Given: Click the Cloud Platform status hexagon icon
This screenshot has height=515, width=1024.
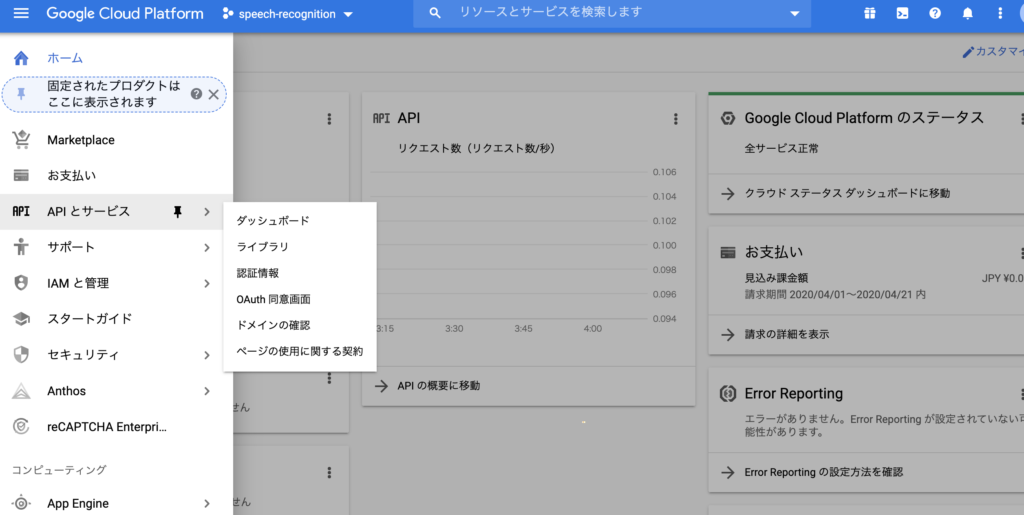Looking at the screenshot, I should pos(728,118).
